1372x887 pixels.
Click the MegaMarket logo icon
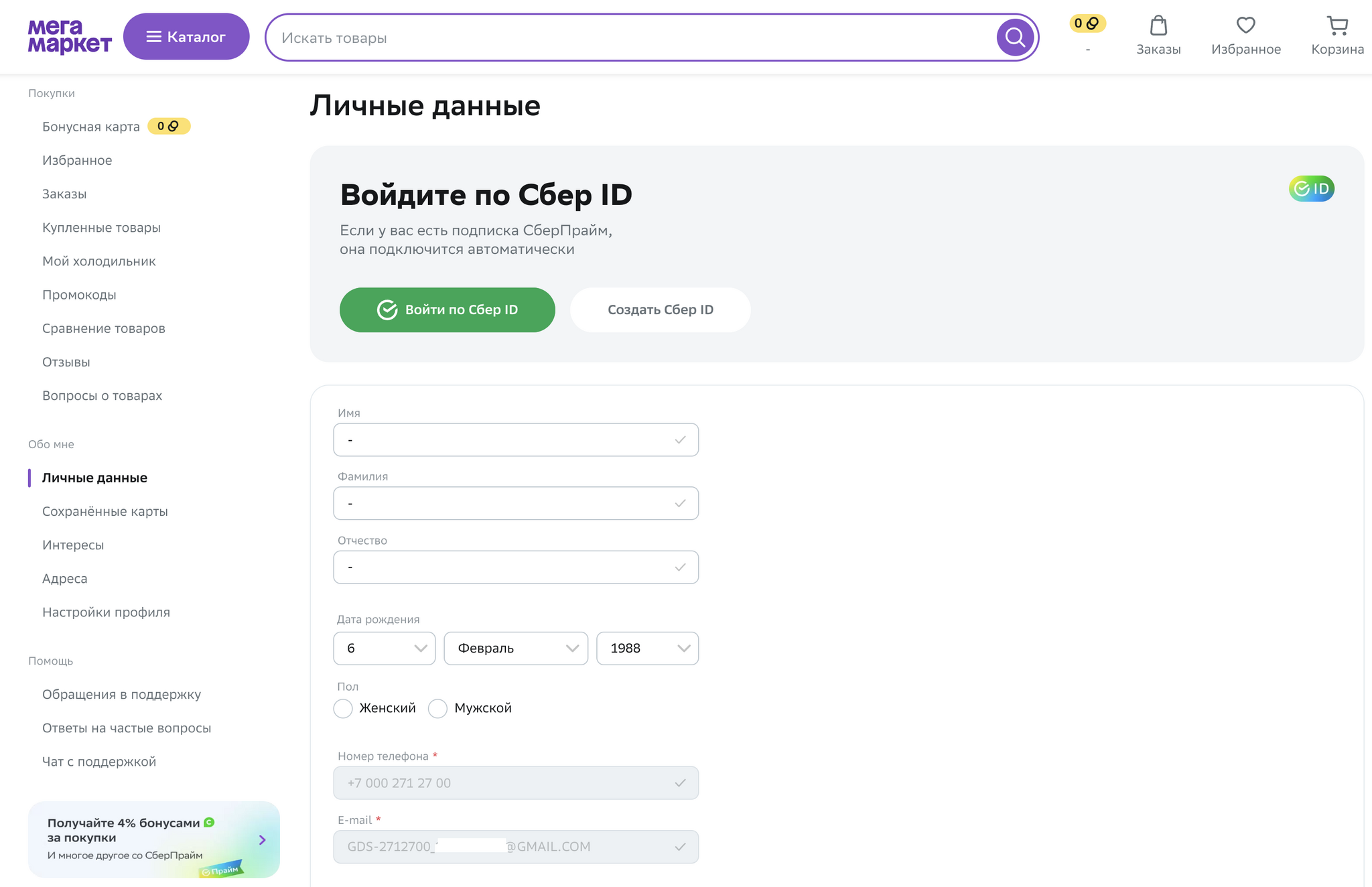click(69, 37)
